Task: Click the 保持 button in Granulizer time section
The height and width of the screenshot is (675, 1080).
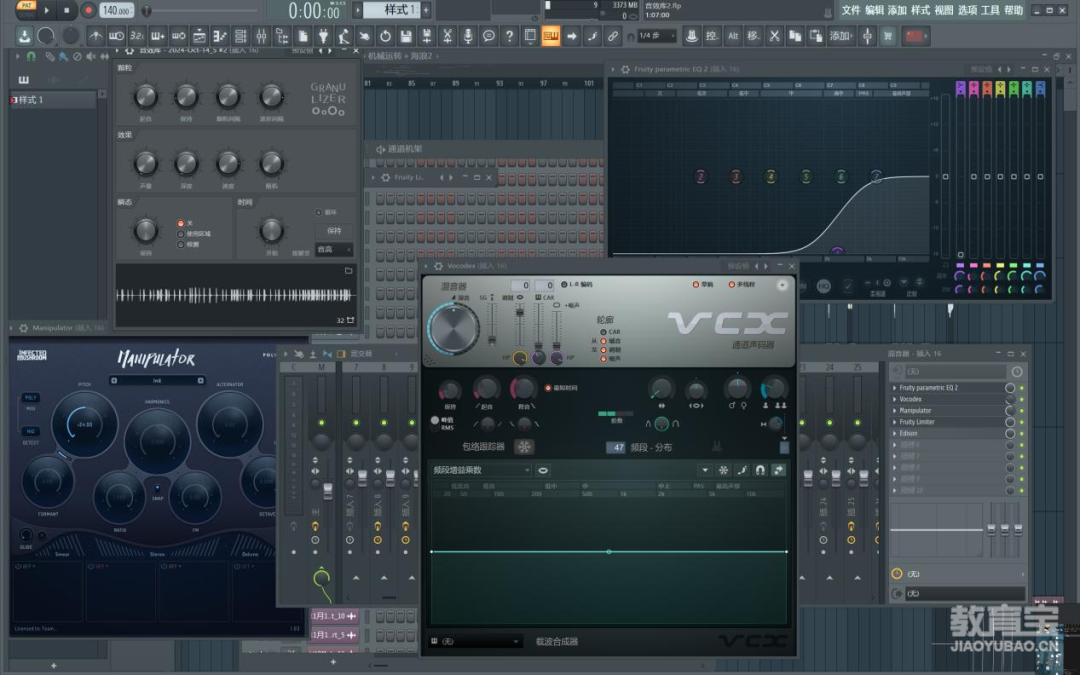Action: pyautogui.click(x=334, y=231)
